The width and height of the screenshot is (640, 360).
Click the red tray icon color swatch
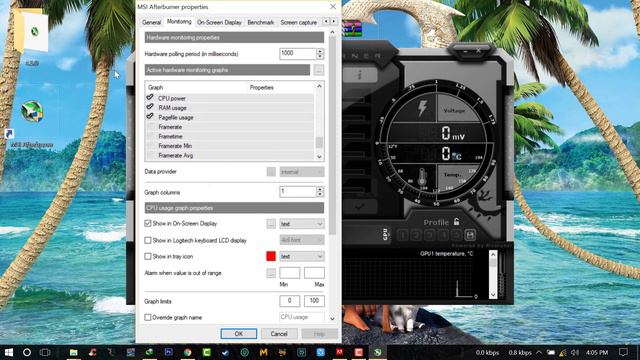pos(271,256)
